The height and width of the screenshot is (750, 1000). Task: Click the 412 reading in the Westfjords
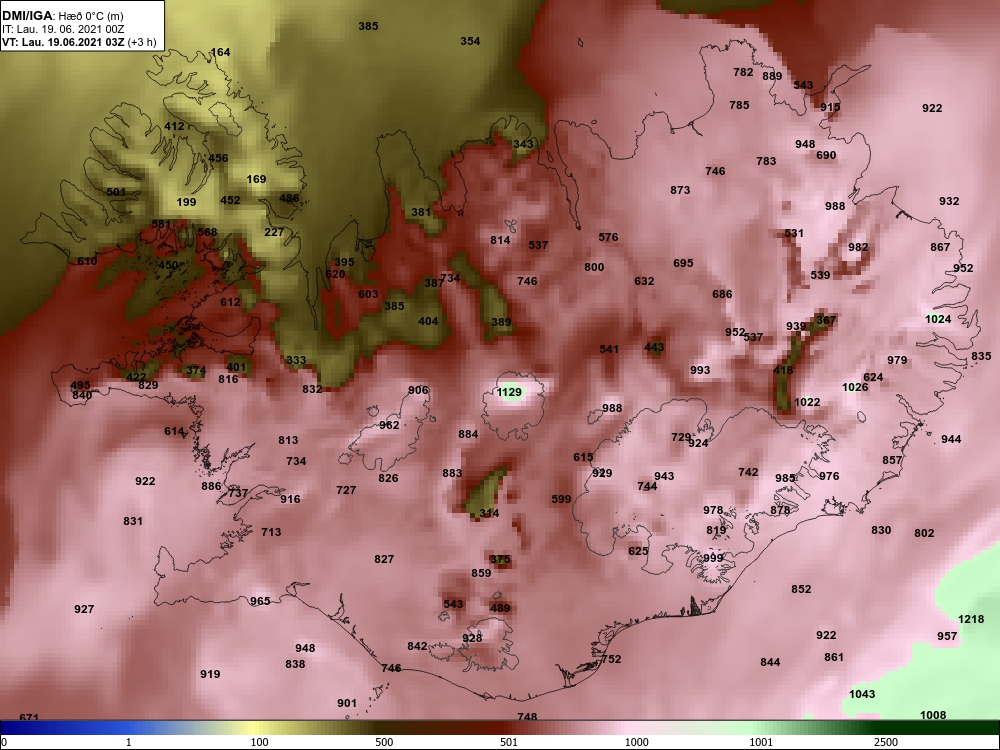click(174, 126)
